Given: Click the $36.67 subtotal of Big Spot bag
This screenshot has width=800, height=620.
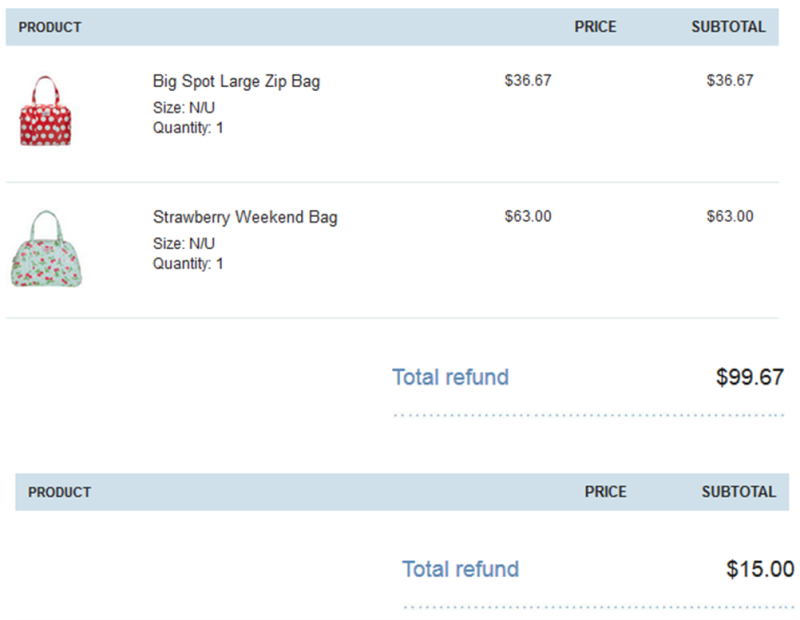Looking at the screenshot, I should 730,80.
